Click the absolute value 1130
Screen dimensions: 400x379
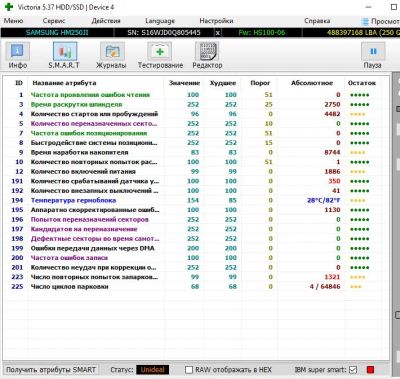(332, 210)
